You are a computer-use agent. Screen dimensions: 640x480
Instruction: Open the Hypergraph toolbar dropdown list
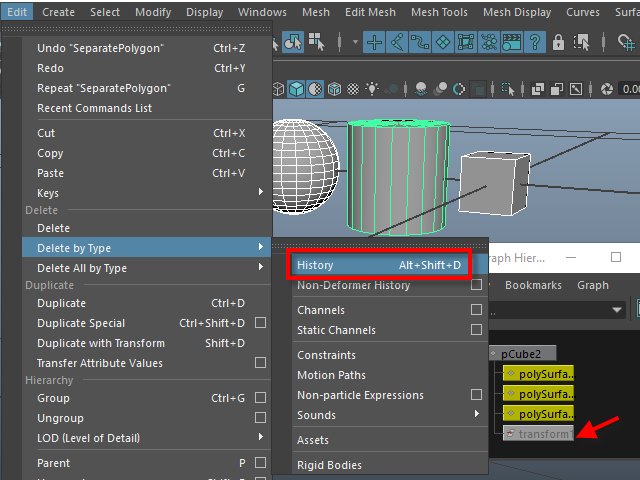pyautogui.click(x=617, y=310)
